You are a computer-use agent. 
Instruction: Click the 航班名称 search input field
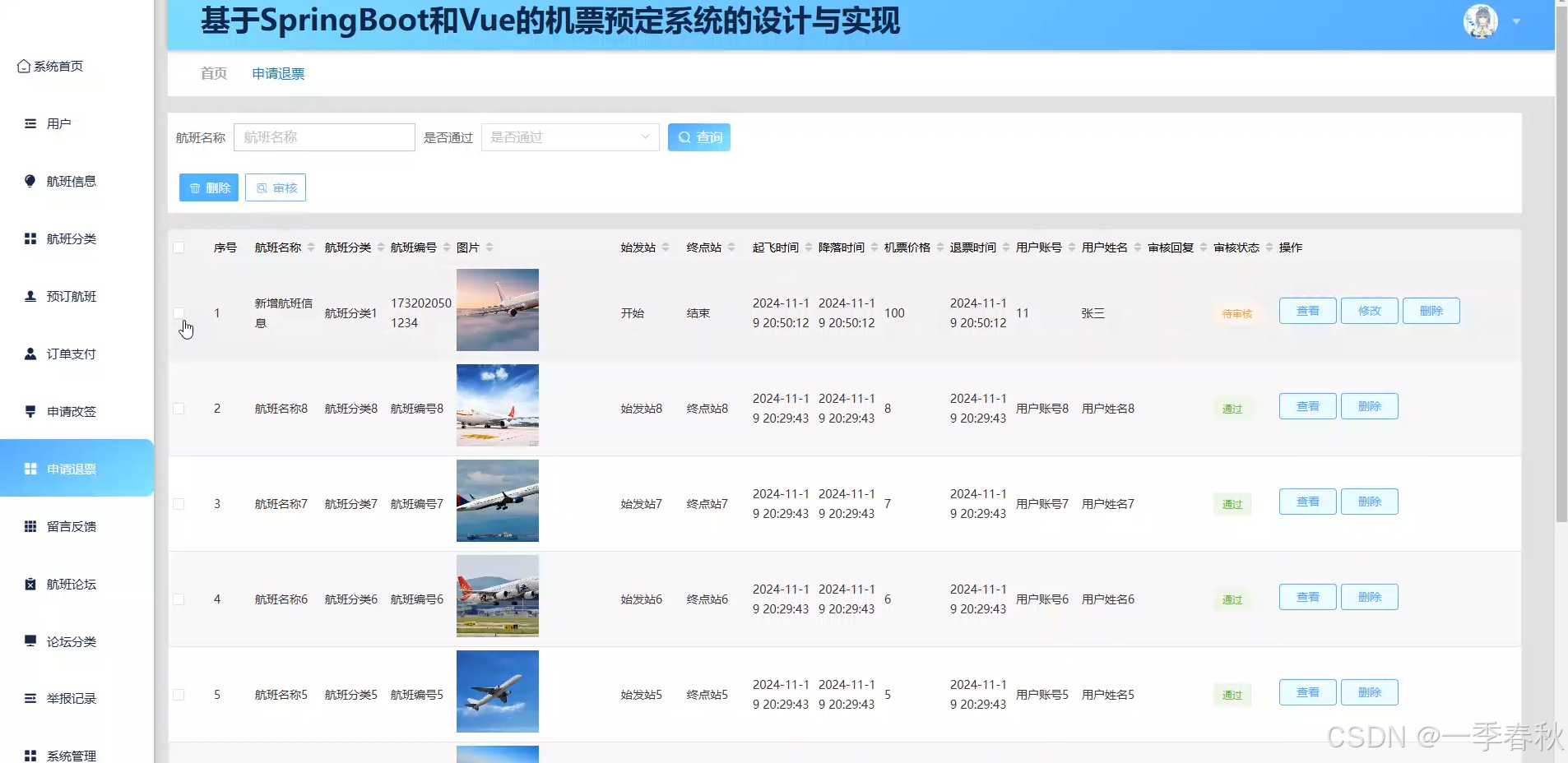click(x=324, y=137)
